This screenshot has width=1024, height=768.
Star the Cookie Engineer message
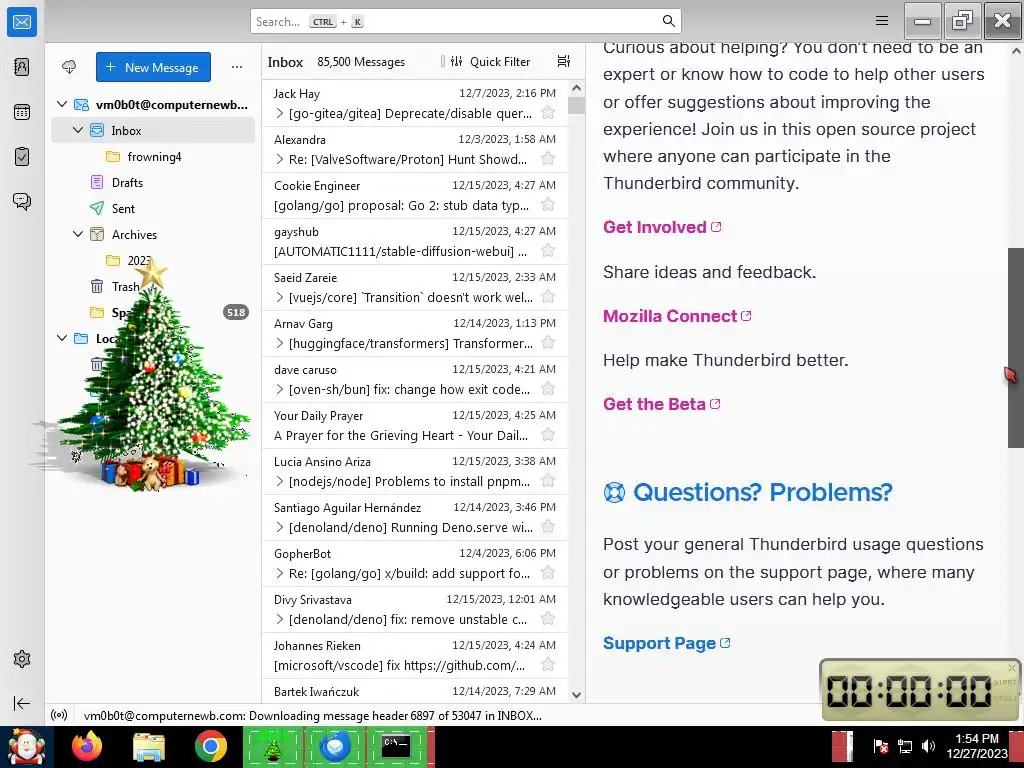(x=548, y=205)
